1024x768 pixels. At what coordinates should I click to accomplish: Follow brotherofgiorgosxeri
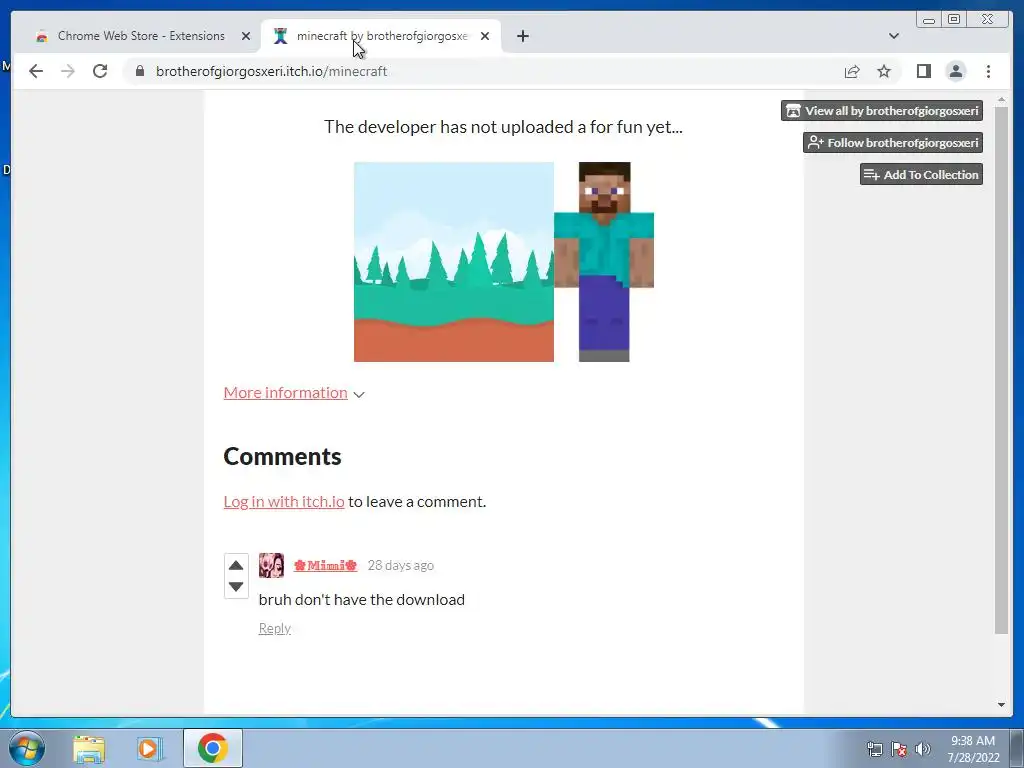click(893, 142)
